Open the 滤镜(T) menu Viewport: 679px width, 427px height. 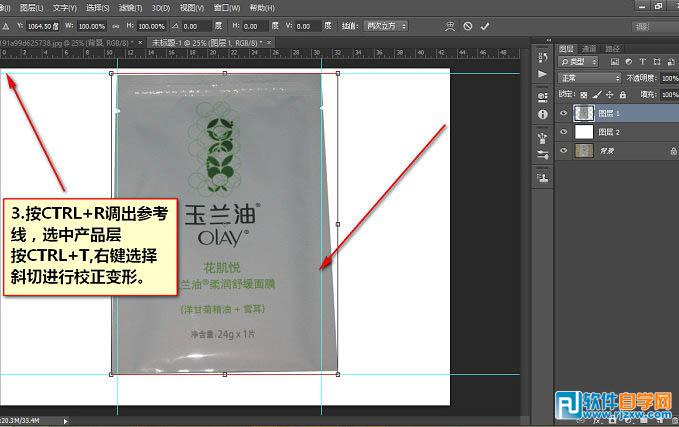coord(130,8)
